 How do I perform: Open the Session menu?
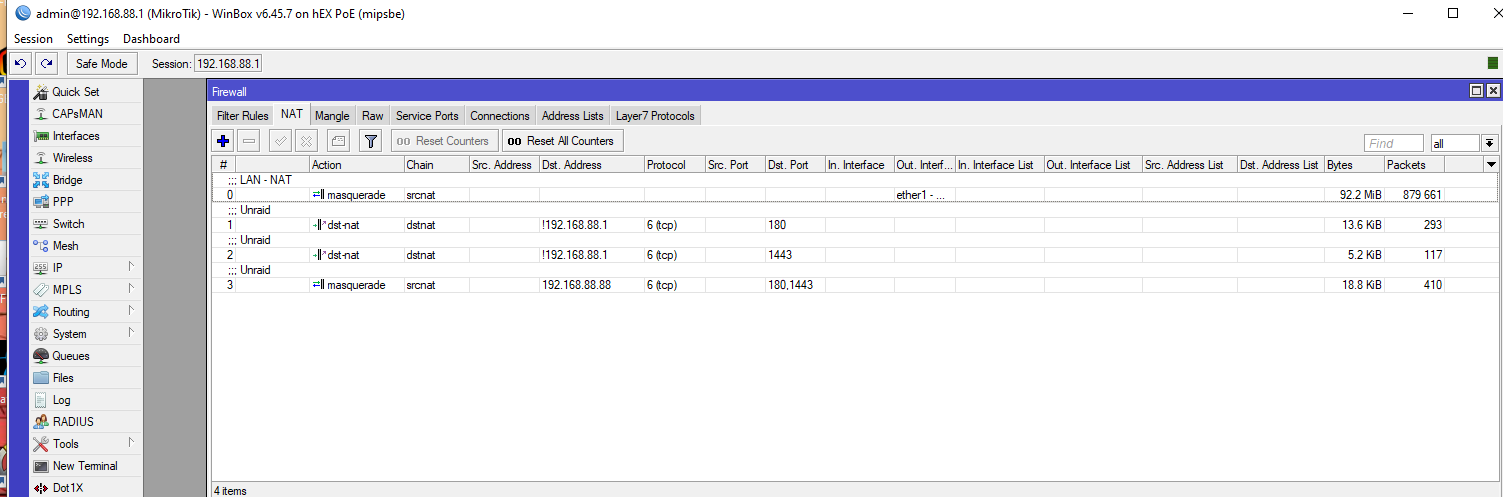tap(33, 39)
